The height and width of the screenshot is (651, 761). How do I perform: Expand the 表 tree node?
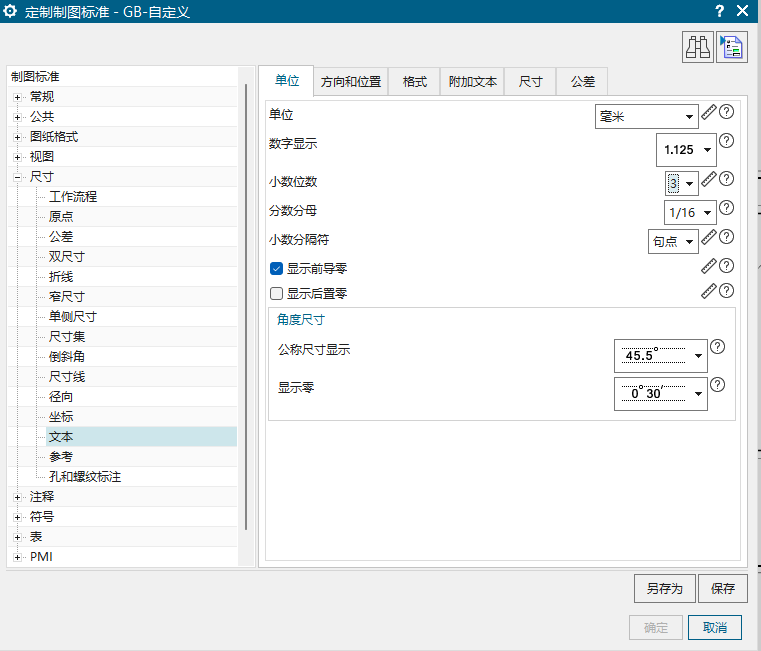(x=17, y=537)
